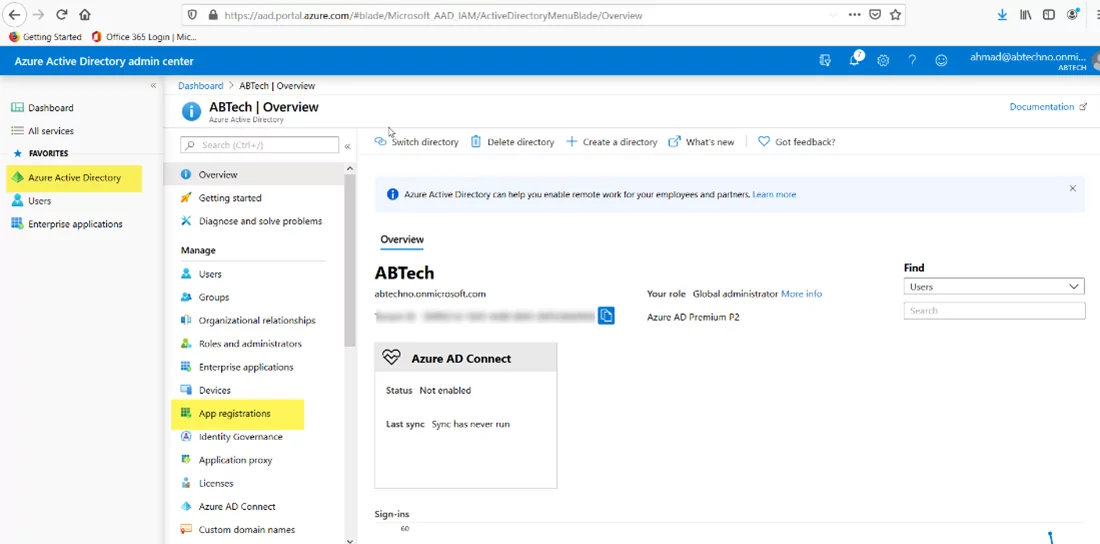
Task: Open What's new command
Action: (701, 142)
